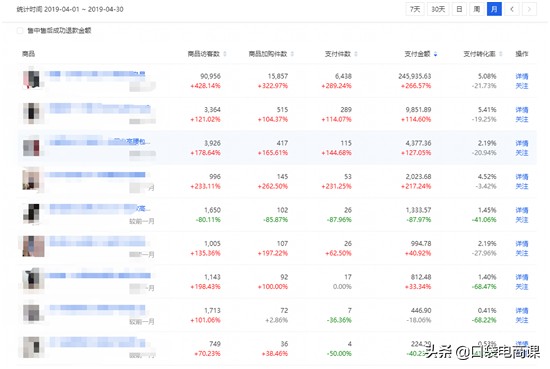The image size is (550, 369).
Task: Click the 统计时间 2019-04-01 ~ 2019-04-30 text
Action: (70, 9)
